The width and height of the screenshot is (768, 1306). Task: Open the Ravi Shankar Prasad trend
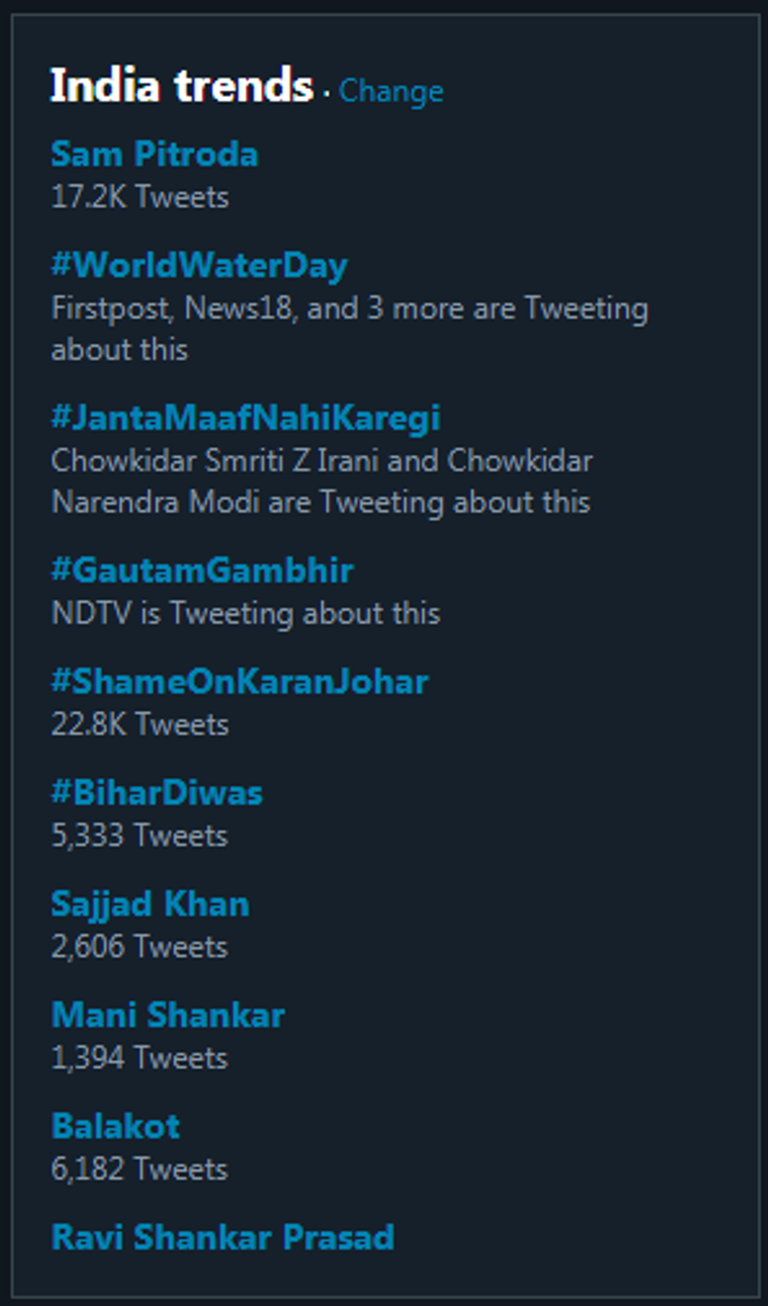[222, 1237]
